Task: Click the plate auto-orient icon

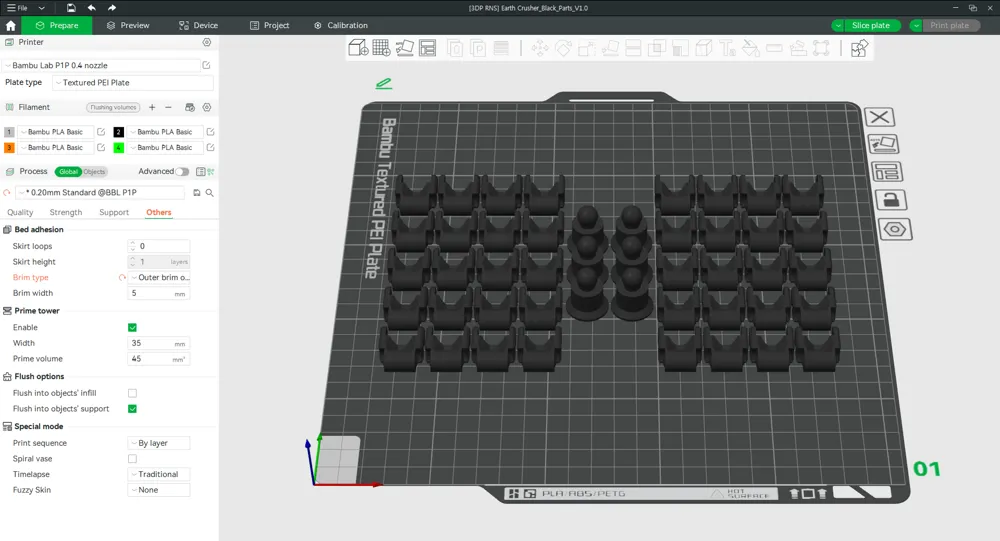Action: click(x=883, y=144)
